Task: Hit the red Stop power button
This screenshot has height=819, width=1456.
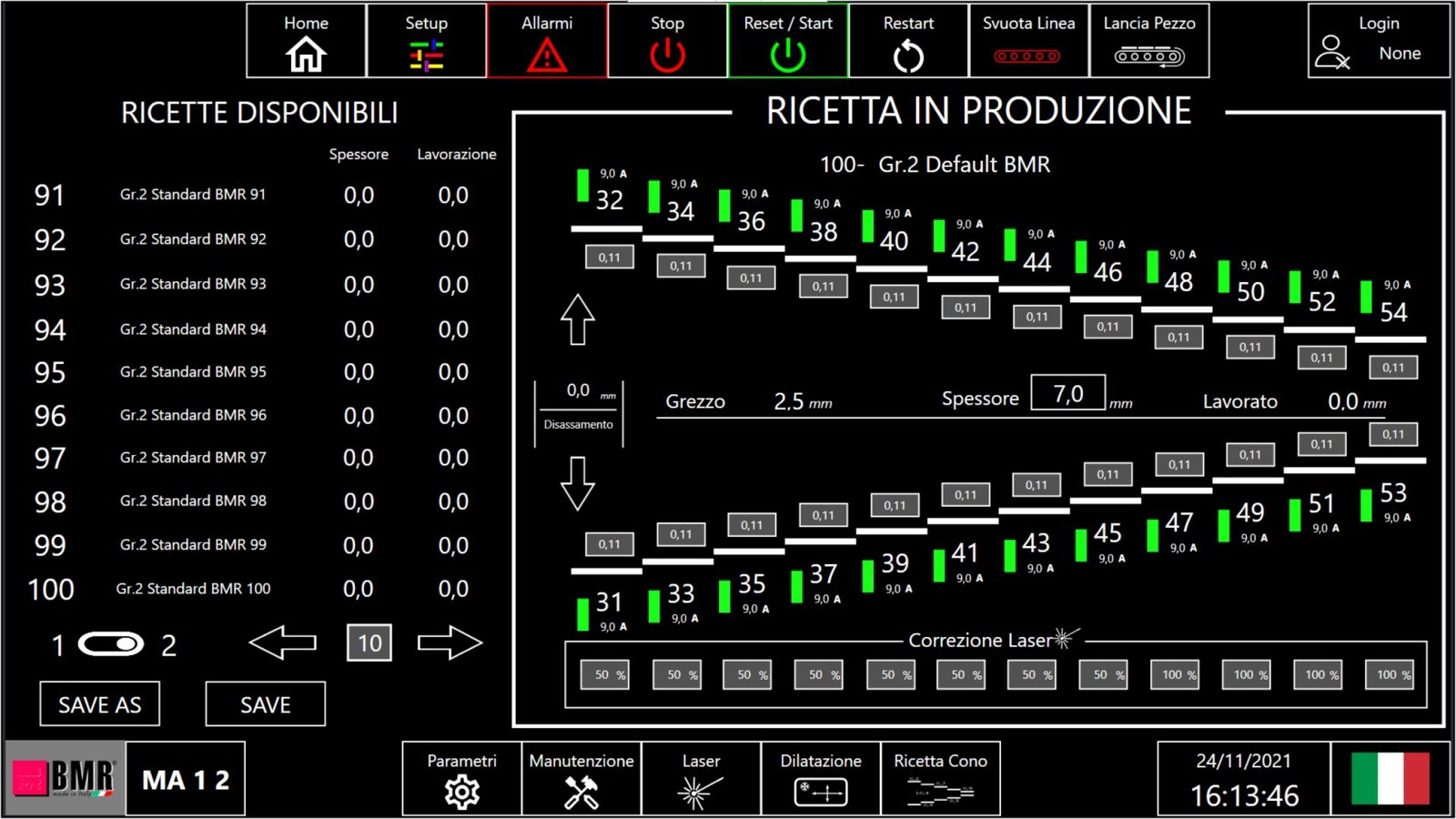Action: click(x=667, y=41)
